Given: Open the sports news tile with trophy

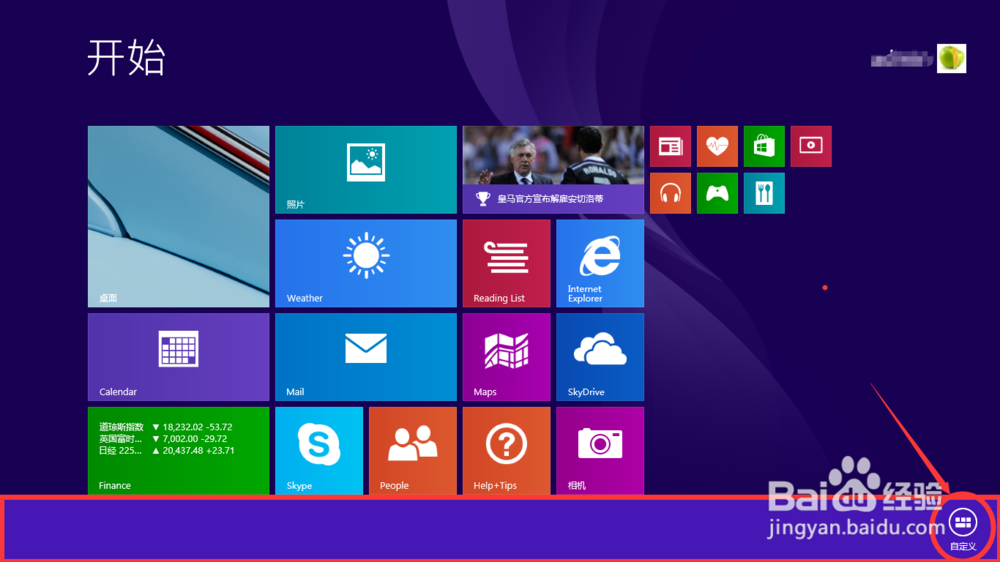Looking at the screenshot, I should [553, 170].
